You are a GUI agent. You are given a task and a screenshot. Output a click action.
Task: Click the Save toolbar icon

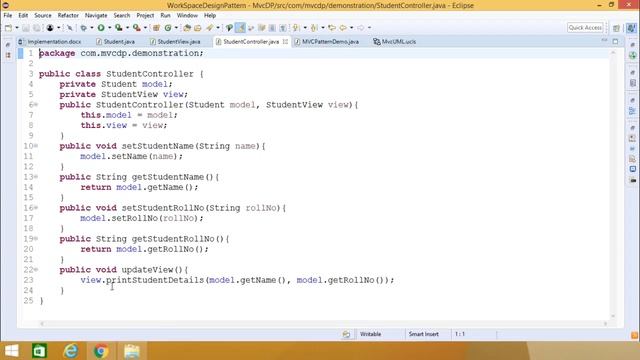26,28
